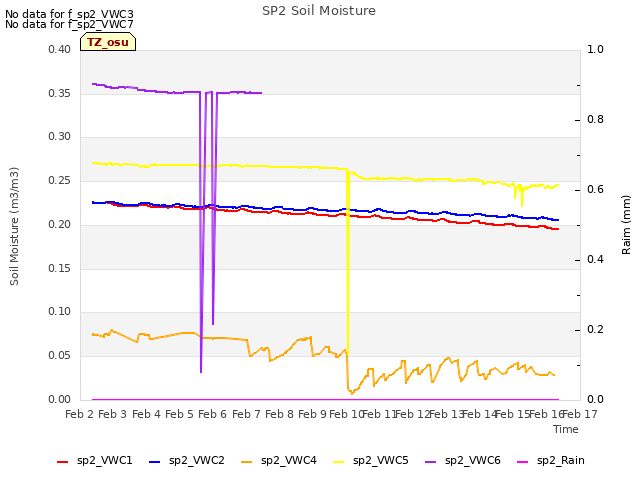Click the sp2_Rain magenta legend swatch
The image size is (640, 480).
523,462
